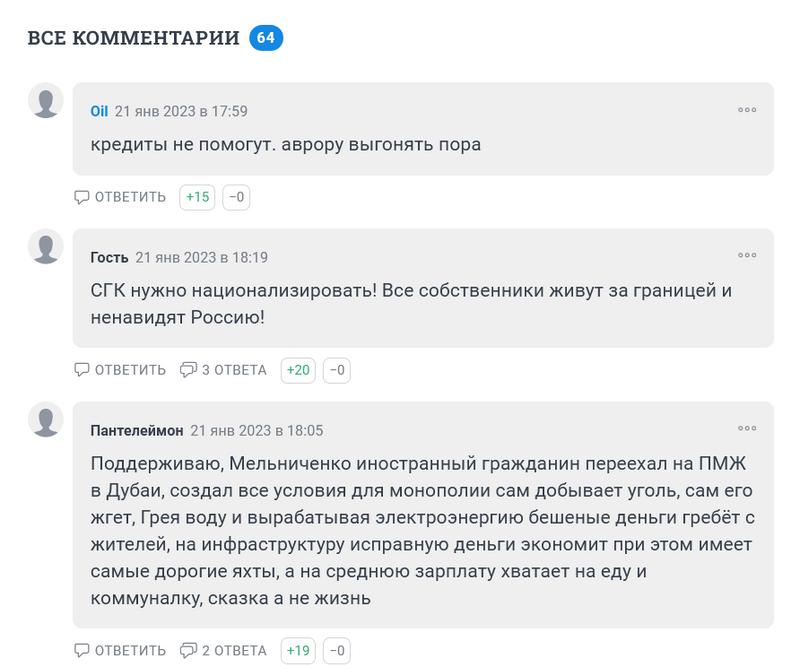Click the 64 comments count badge
This screenshot has height=665, width=800.
click(266, 38)
